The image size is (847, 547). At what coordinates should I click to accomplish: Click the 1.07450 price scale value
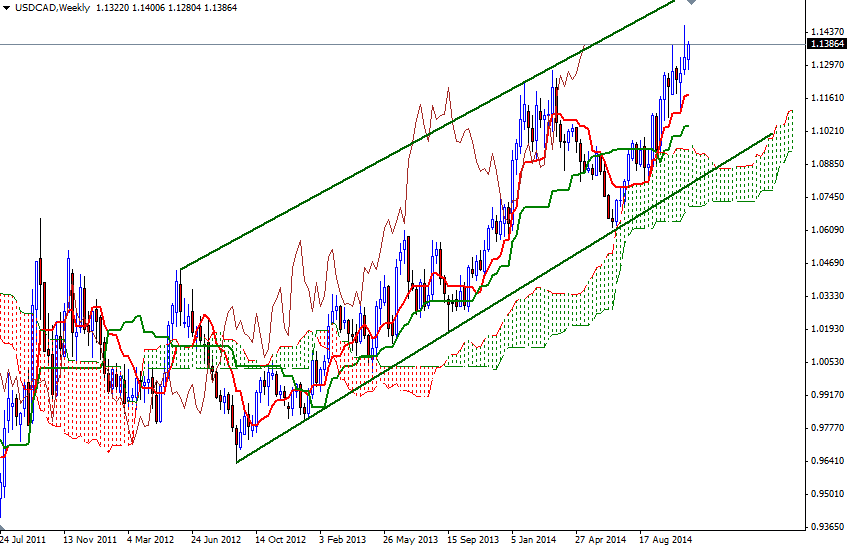(x=827, y=197)
